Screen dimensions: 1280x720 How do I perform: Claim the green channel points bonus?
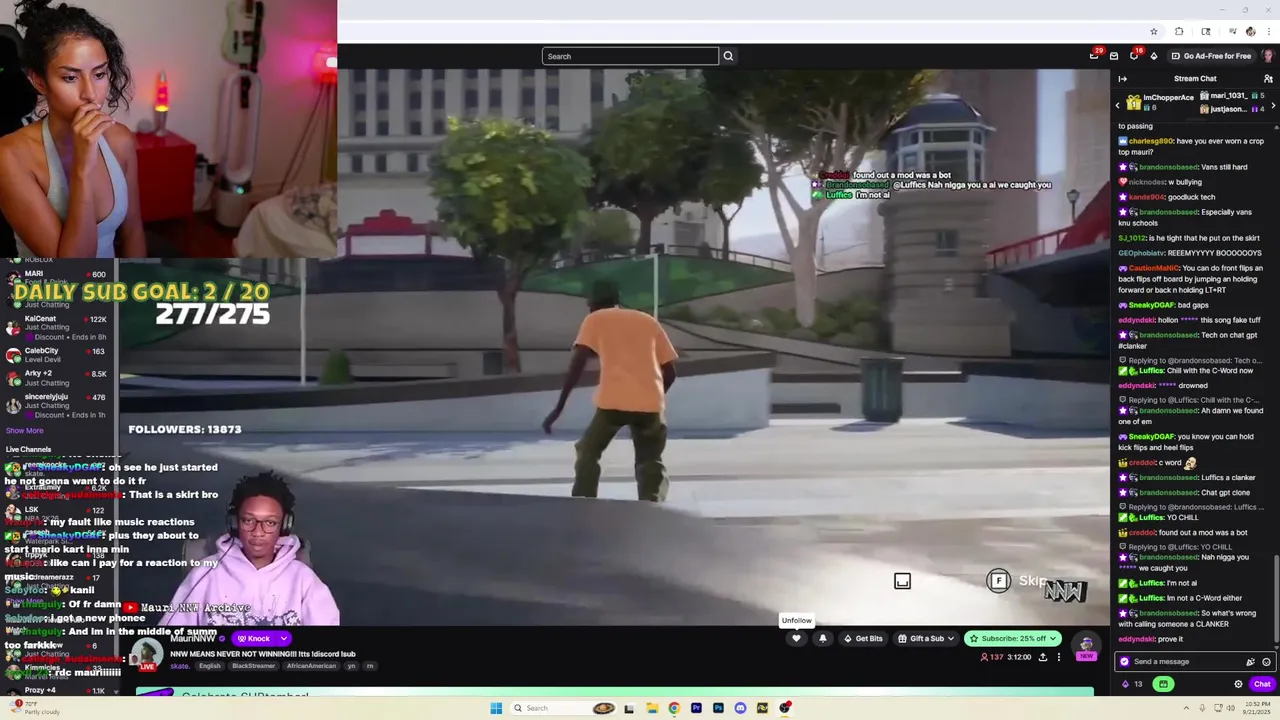1163,684
